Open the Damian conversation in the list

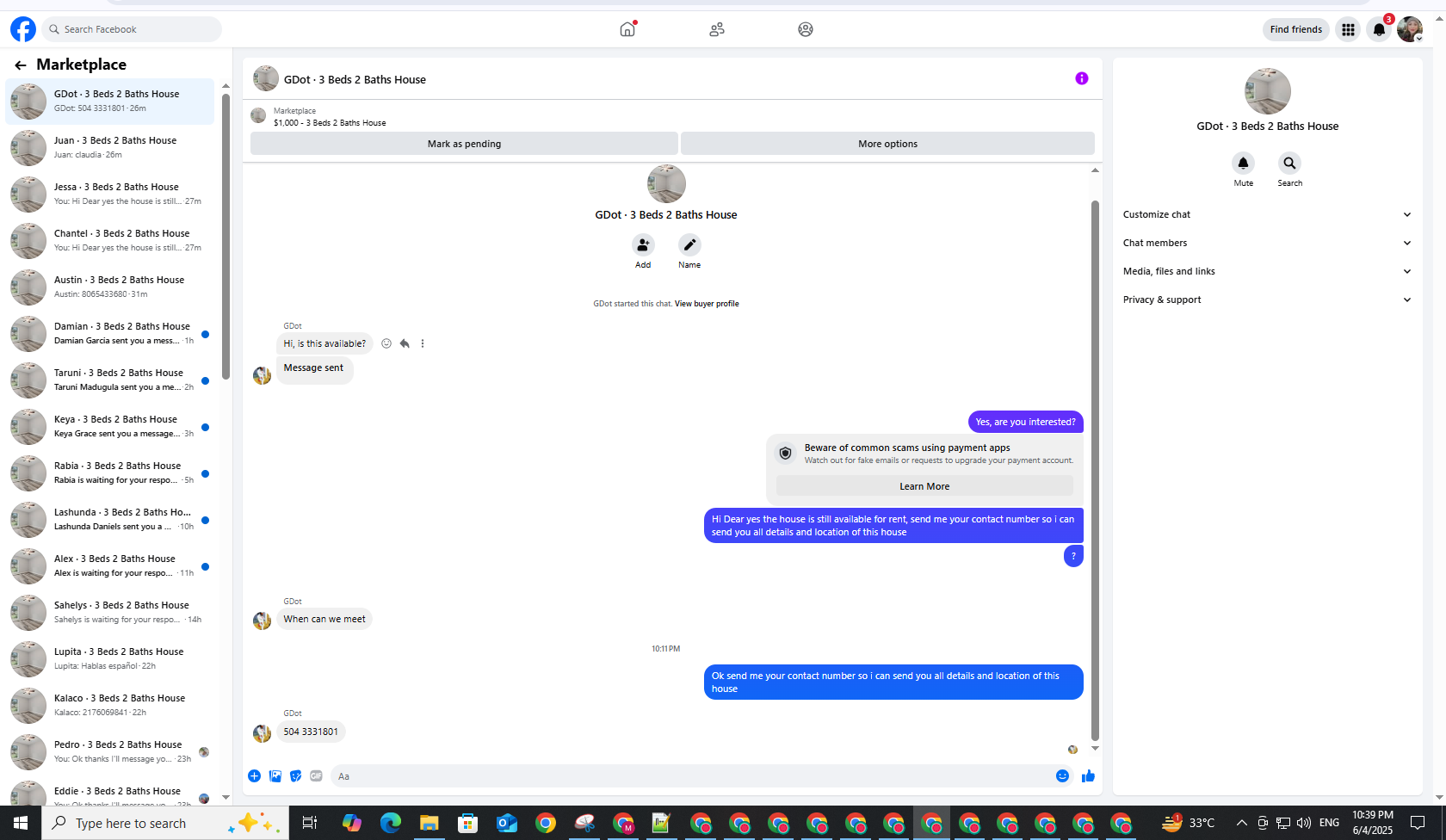pyautogui.click(x=110, y=334)
